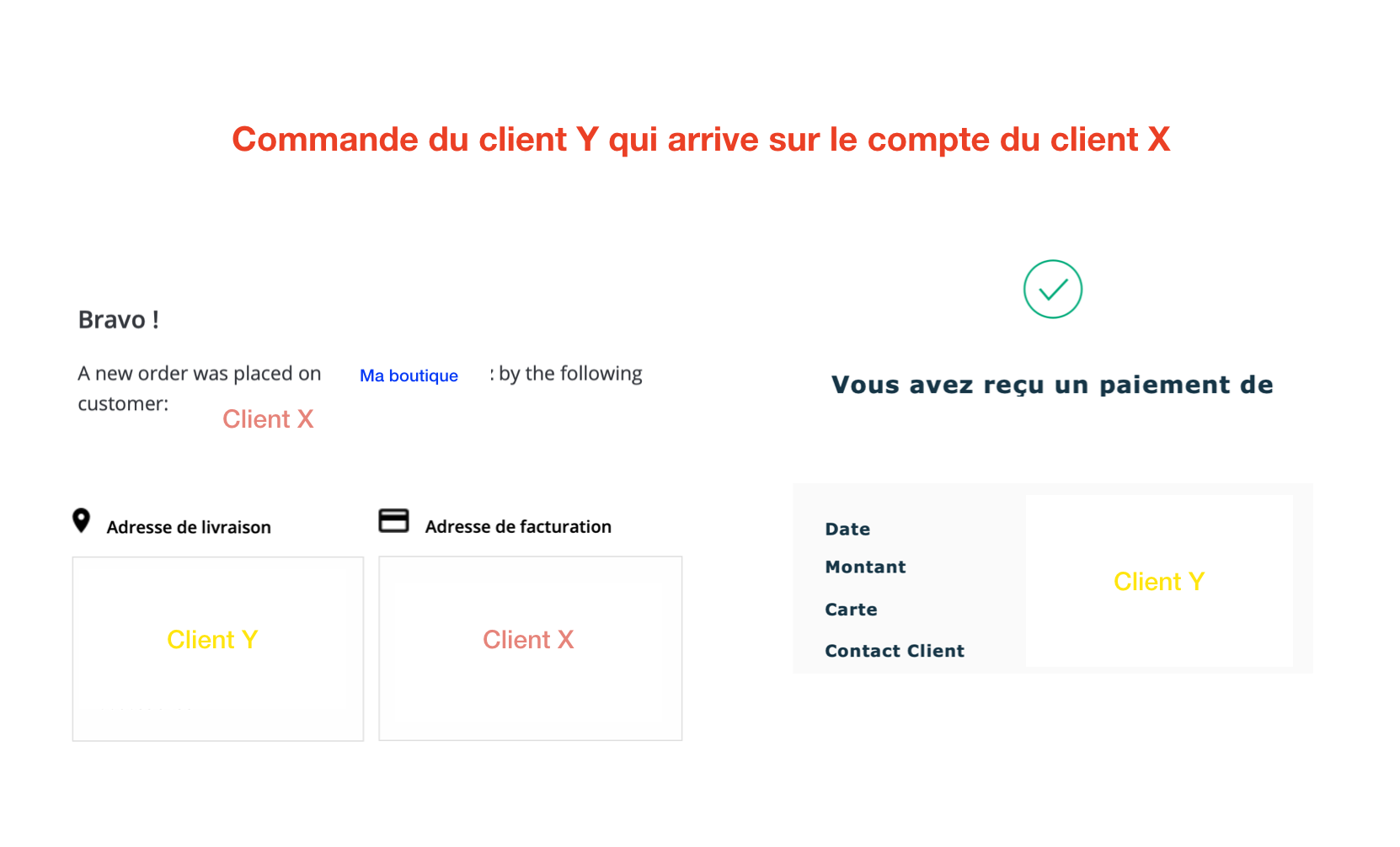This screenshot has width=1400, height=847.
Task: Click the Bravo ! heading
Action: click(x=119, y=320)
